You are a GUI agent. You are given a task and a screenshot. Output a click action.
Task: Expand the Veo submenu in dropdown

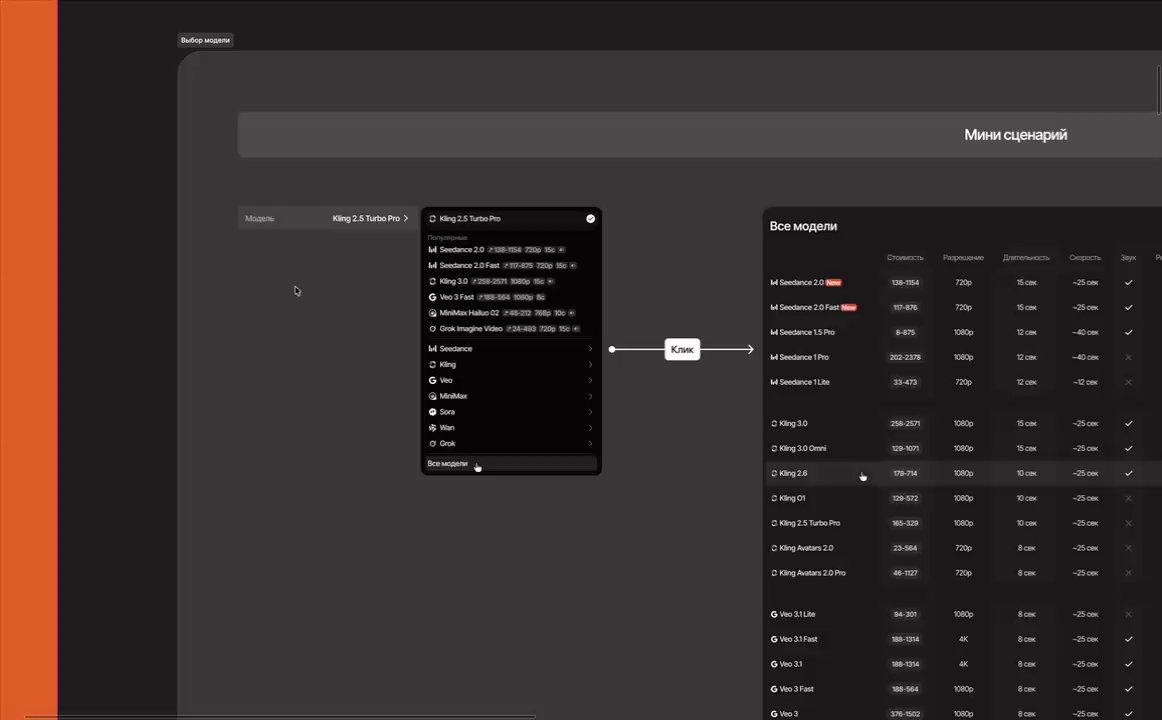pyautogui.click(x=511, y=380)
